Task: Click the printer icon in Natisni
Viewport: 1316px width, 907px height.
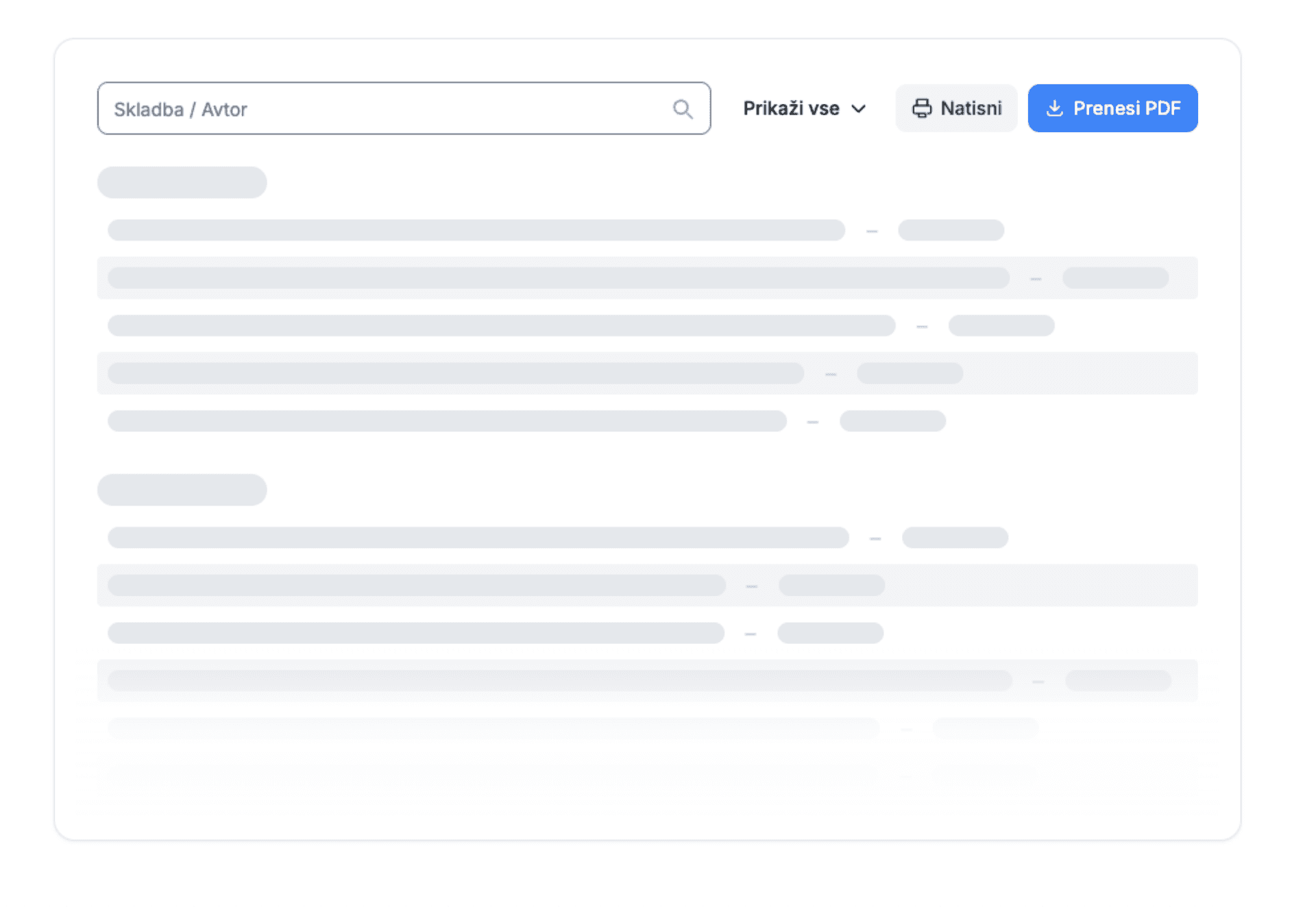Action: coord(922,108)
